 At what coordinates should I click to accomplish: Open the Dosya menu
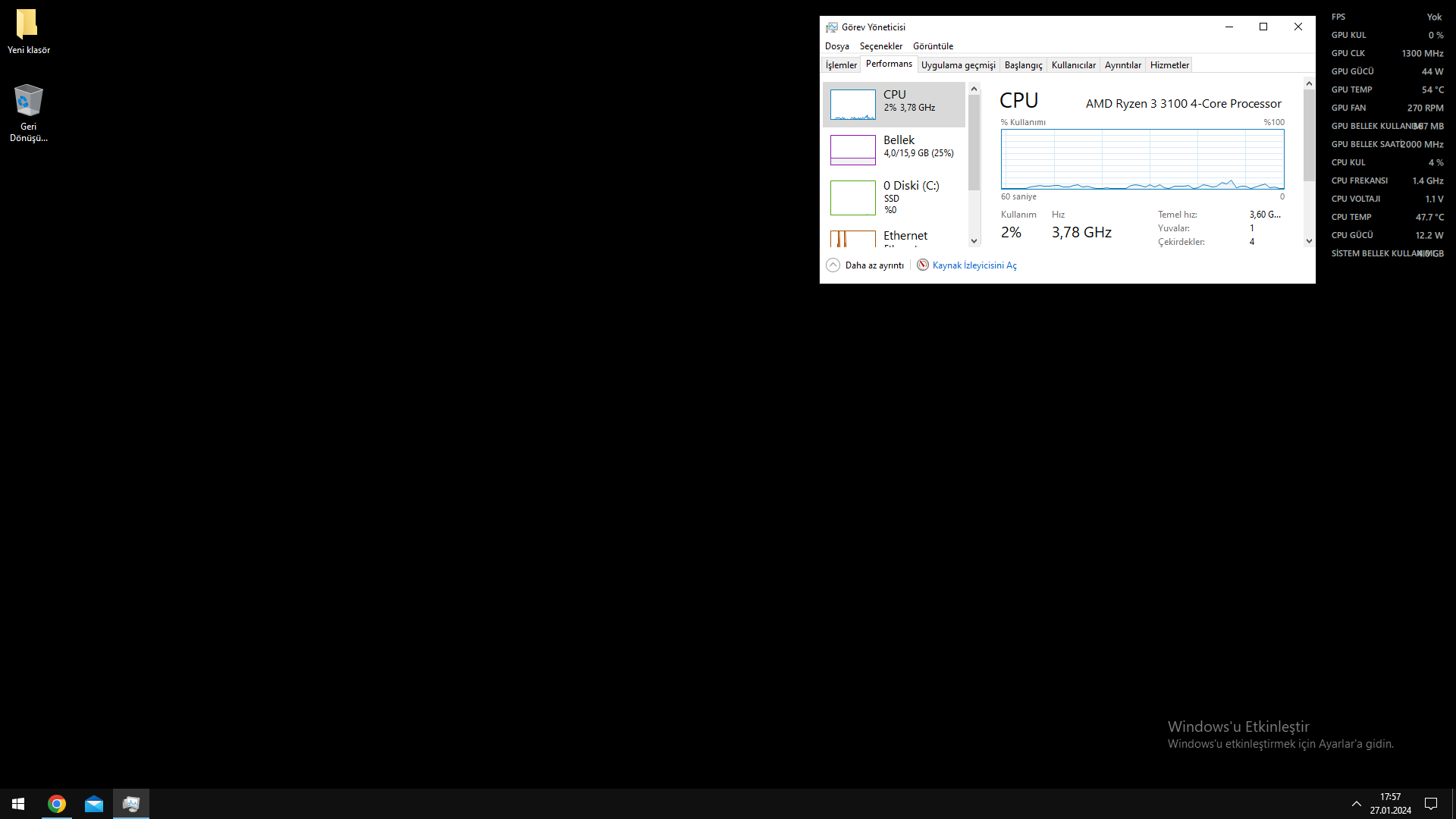pyautogui.click(x=836, y=46)
